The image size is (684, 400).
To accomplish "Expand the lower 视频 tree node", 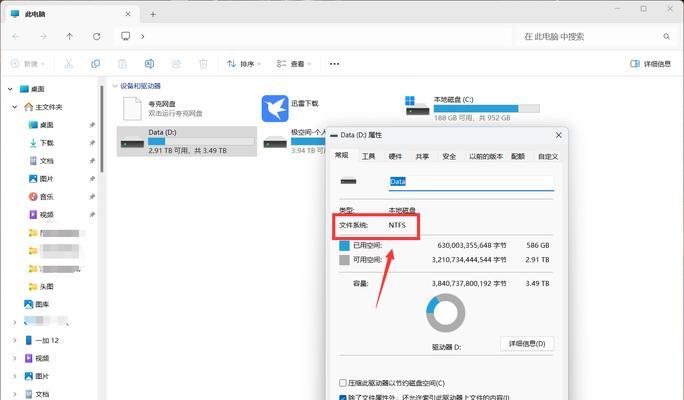I will 14,358.
